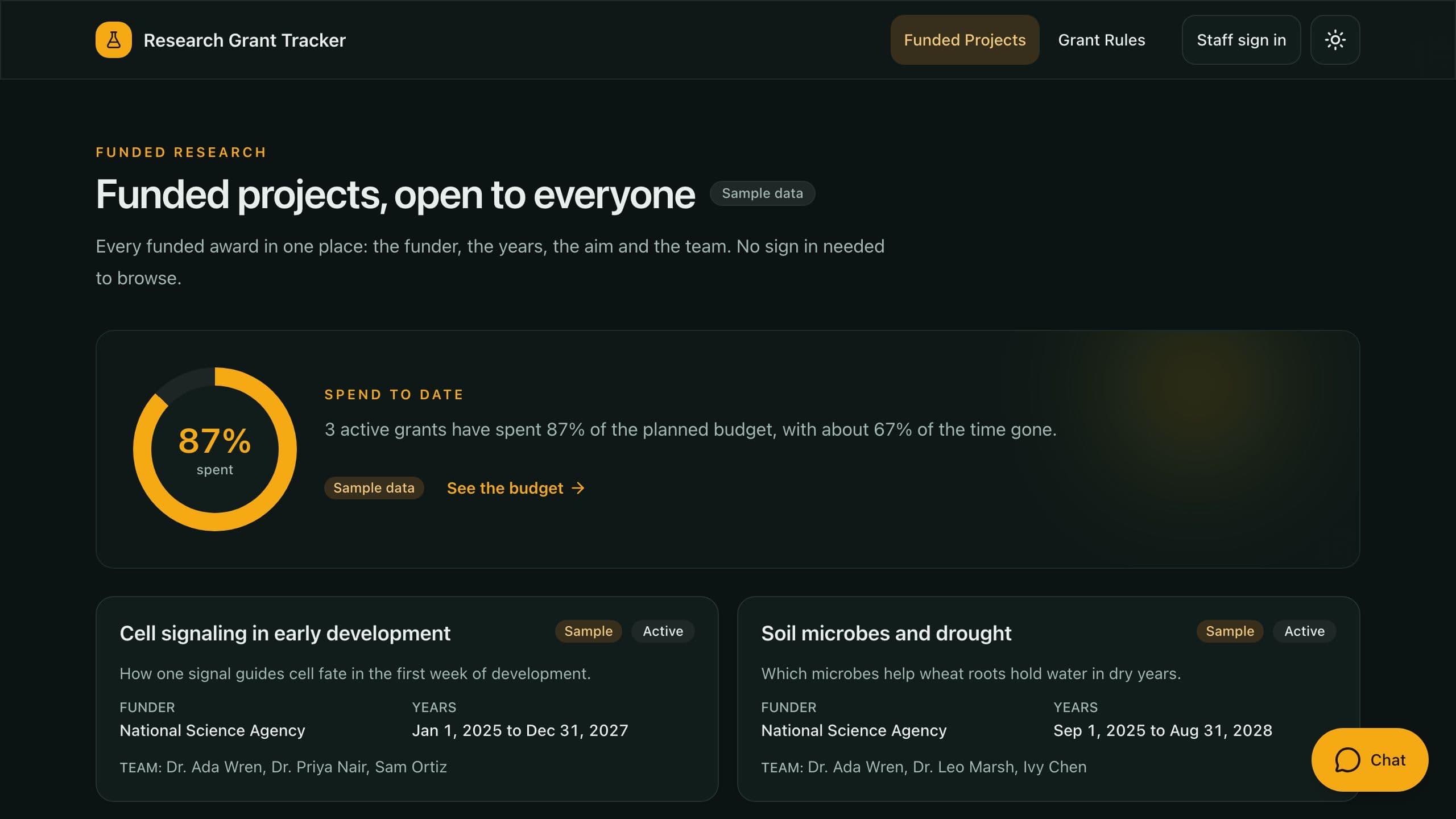Click the Sample tag on the Soil microbes card
The image size is (1456, 819).
1230,631
